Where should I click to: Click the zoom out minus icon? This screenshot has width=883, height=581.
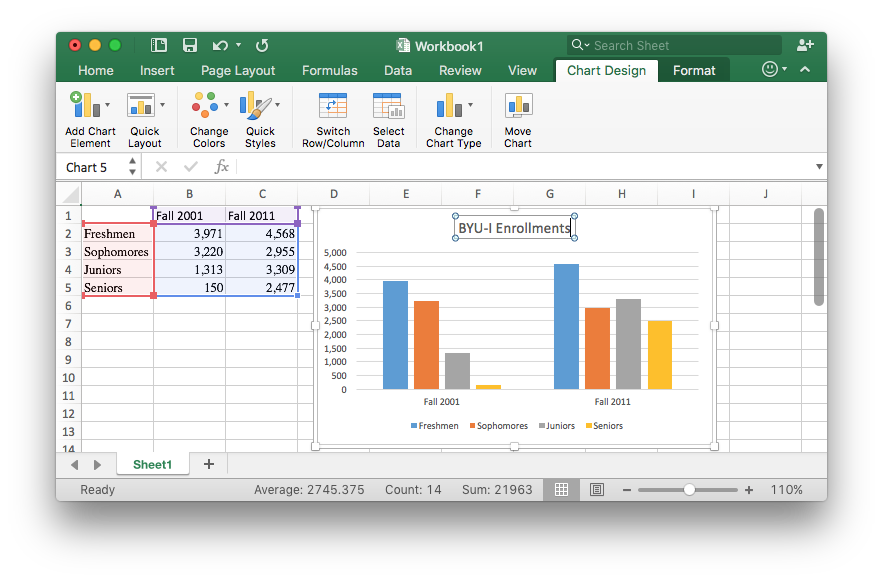pos(627,490)
